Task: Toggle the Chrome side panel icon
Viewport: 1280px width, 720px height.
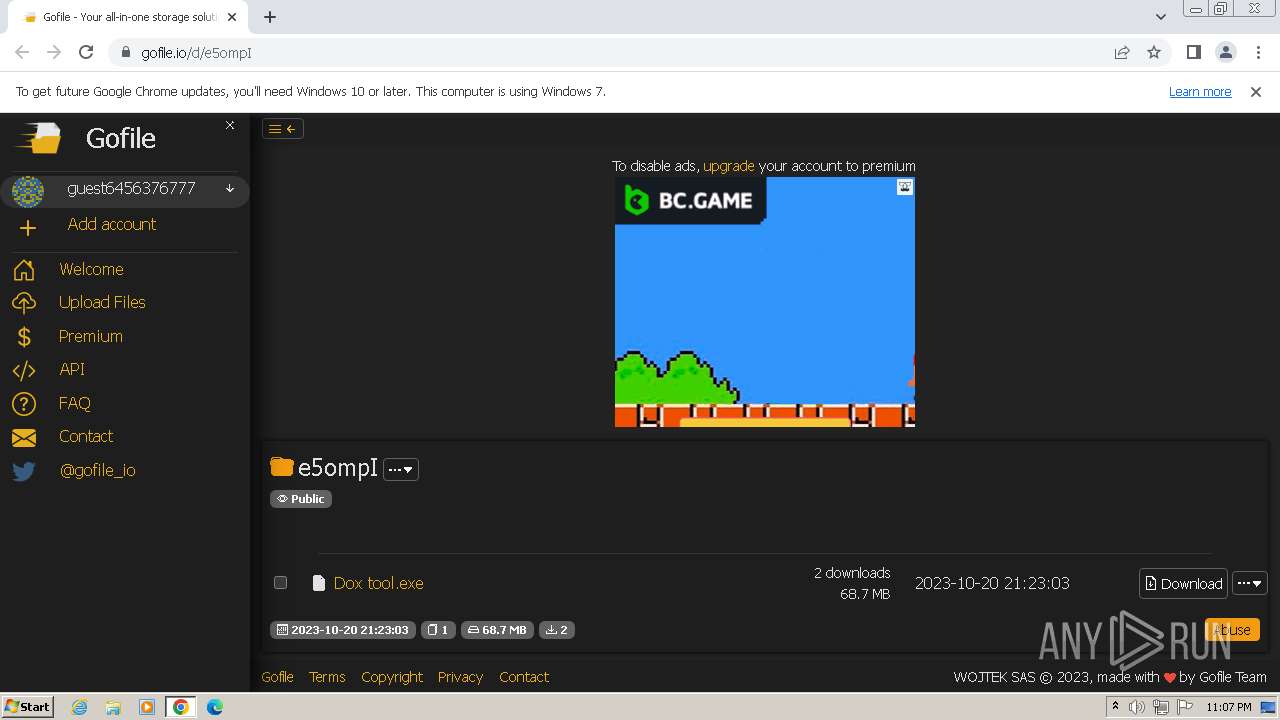Action: tap(1193, 52)
